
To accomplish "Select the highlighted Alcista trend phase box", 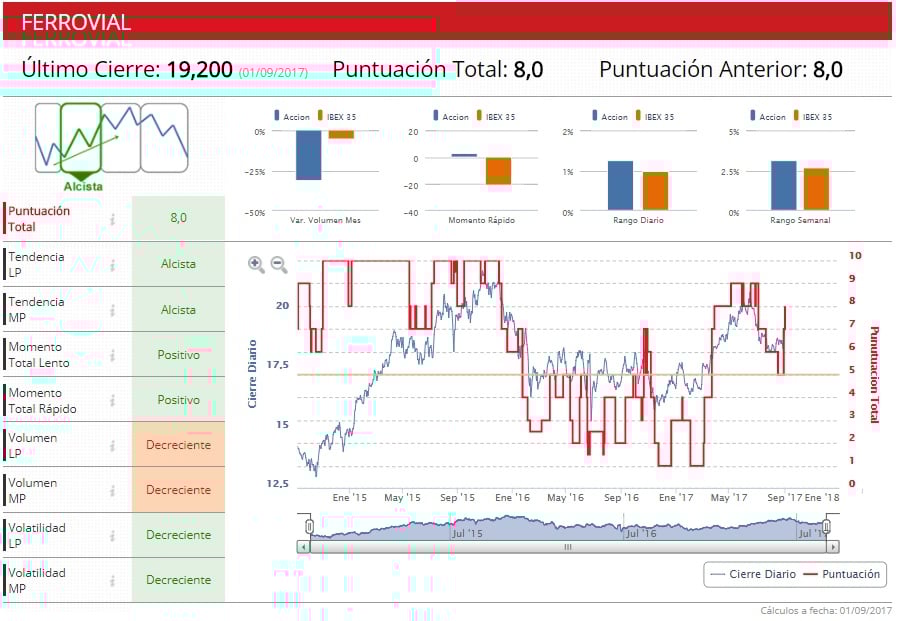I will coord(81,138).
